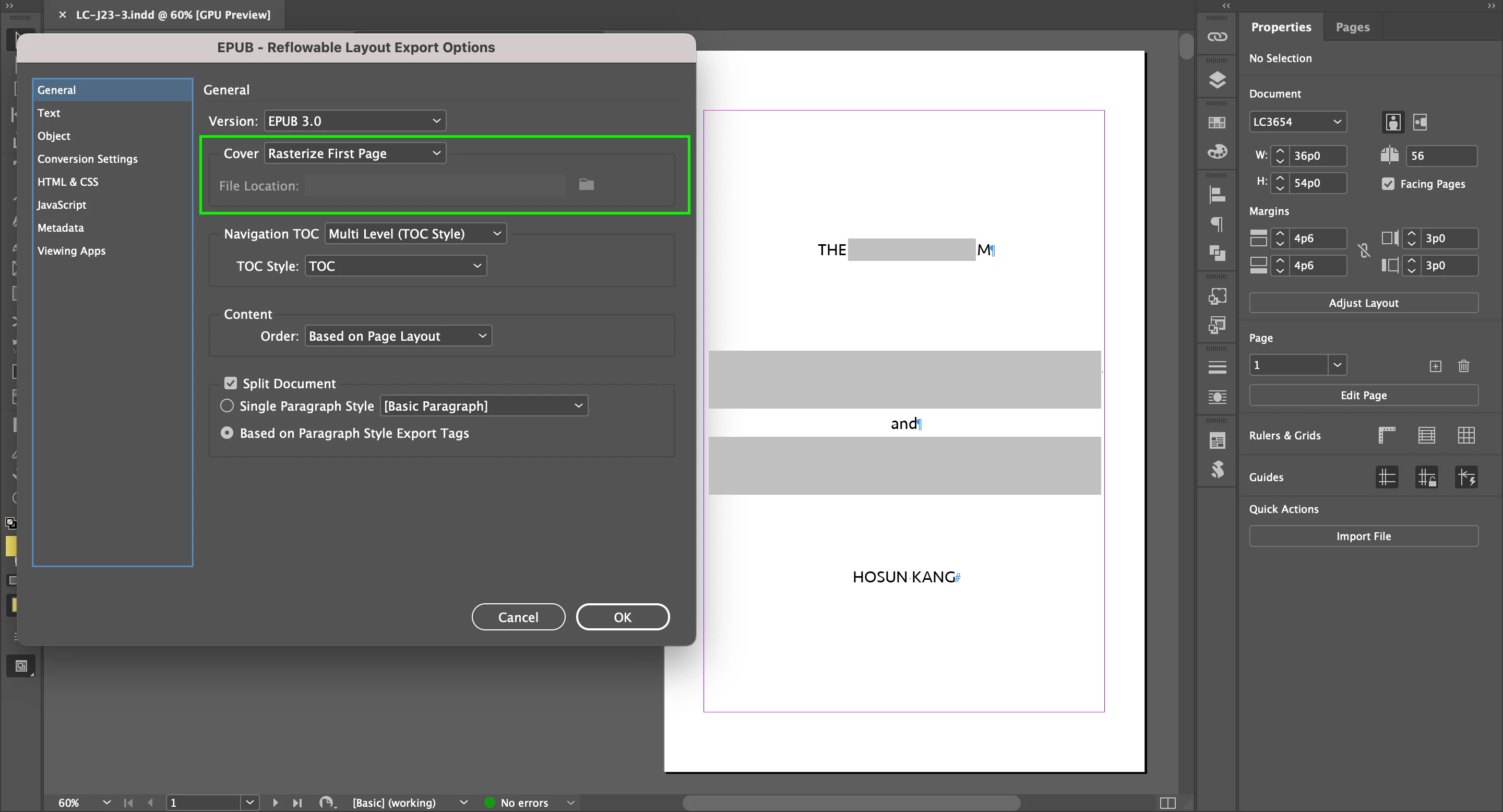
Task: Click the page width input field
Action: (x=1317, y=156)
